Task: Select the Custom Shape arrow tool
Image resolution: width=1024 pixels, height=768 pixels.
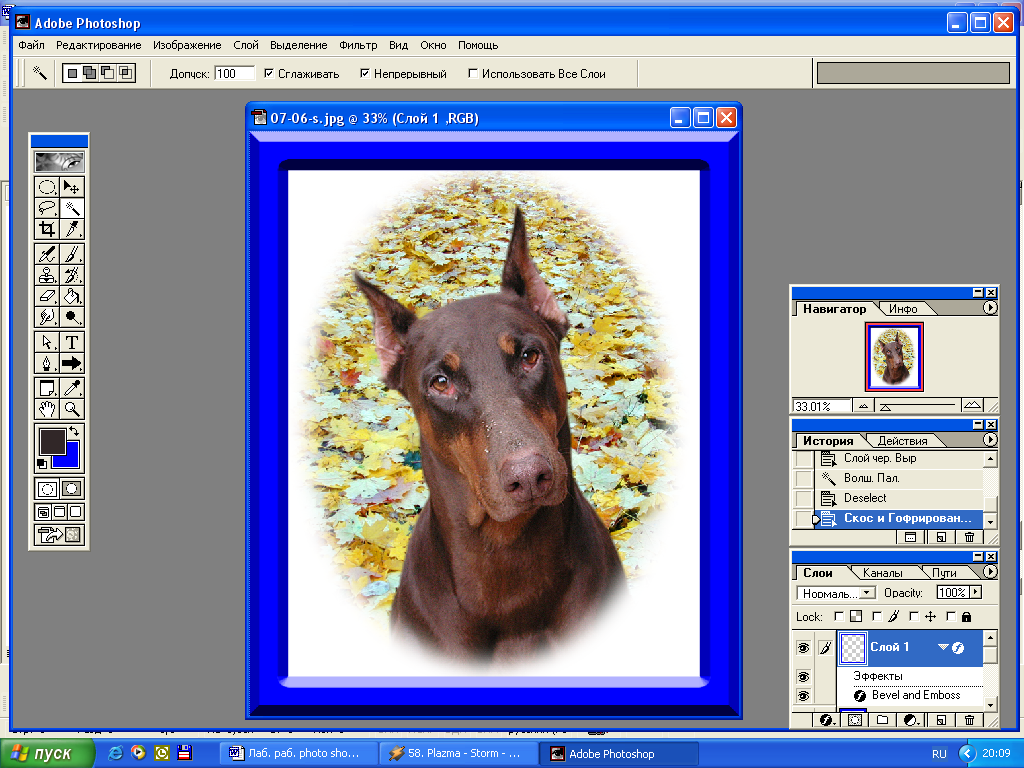Action: pos(72,363)
